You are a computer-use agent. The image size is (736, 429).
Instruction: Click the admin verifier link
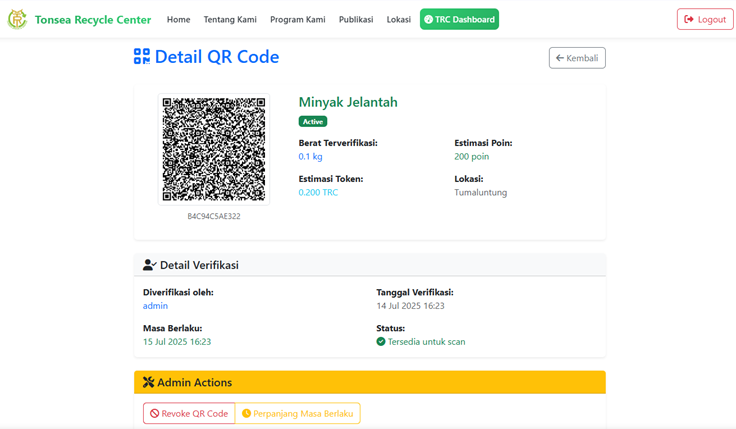click(155, 306)
